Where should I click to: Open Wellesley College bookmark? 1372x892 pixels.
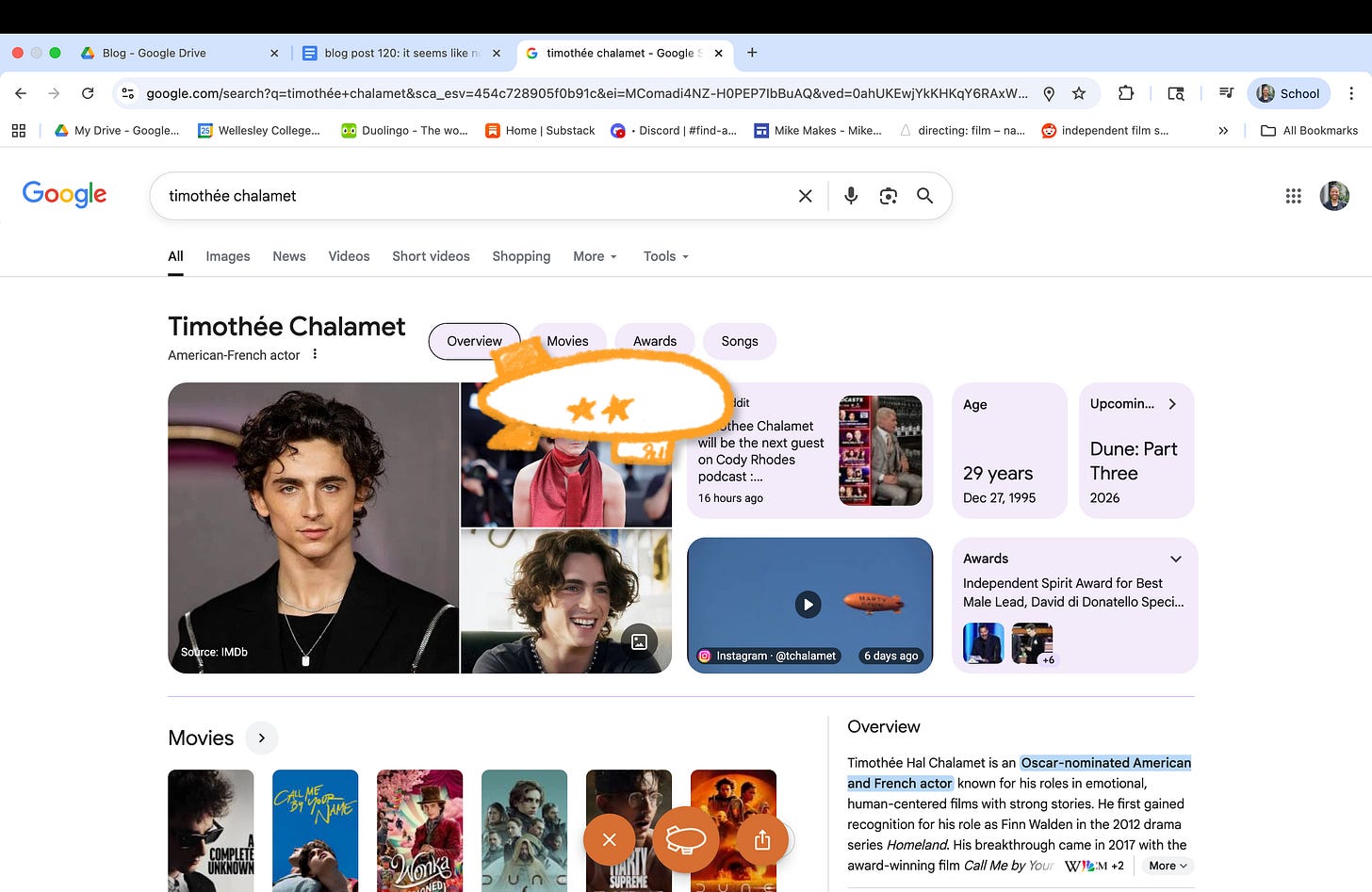[259, 131]
